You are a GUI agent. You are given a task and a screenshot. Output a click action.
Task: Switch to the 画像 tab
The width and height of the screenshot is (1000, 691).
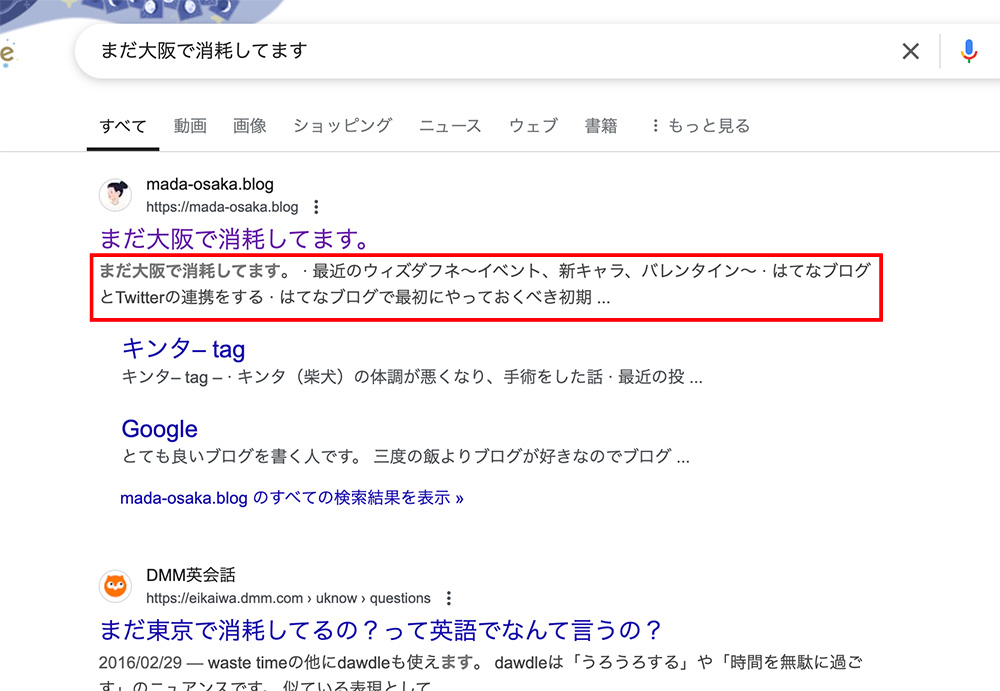pyautogui.click(x=249, y=126)
